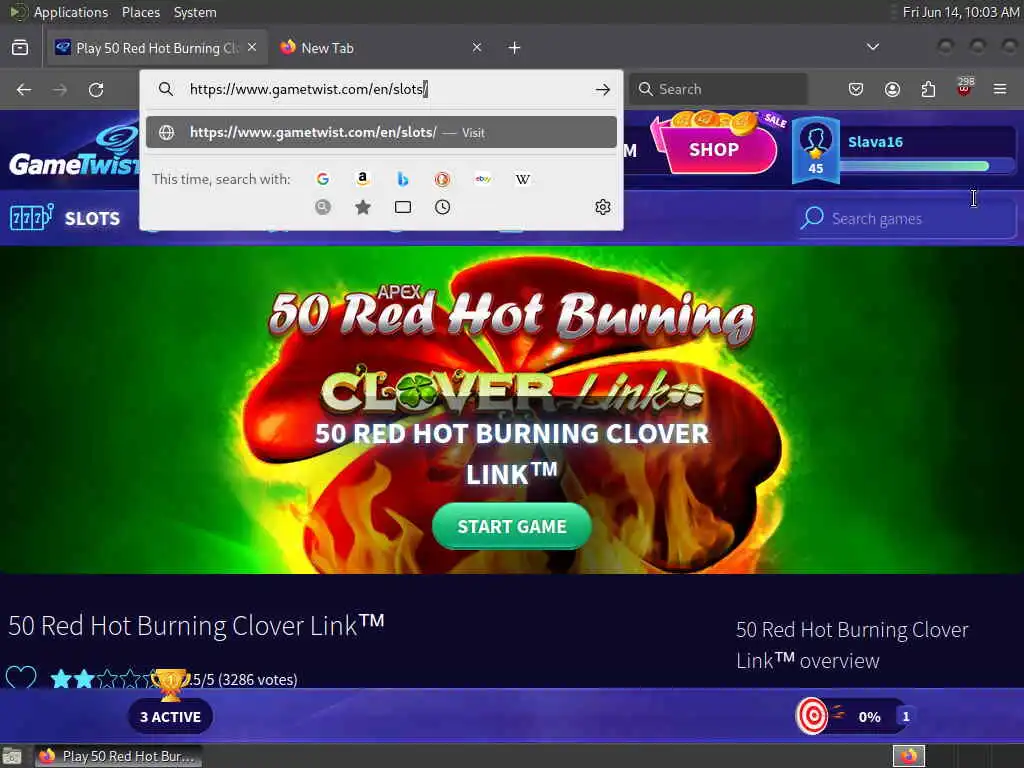Search bookmarks using the star icon
Image resolution: width=1024 pixels, height=768 pixels.
(363, 207)
